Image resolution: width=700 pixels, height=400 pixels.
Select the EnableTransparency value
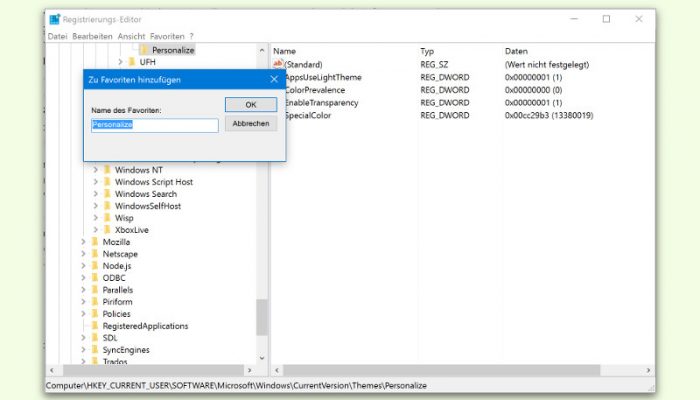[322, 103]
